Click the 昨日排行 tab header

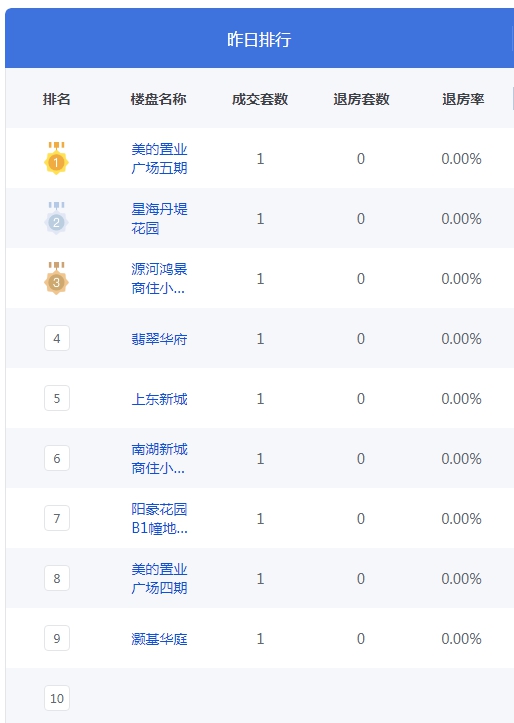[259, 39]
